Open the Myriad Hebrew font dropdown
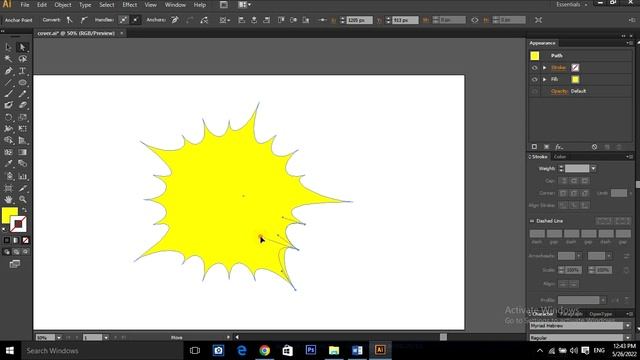 (x=627, y=326)
